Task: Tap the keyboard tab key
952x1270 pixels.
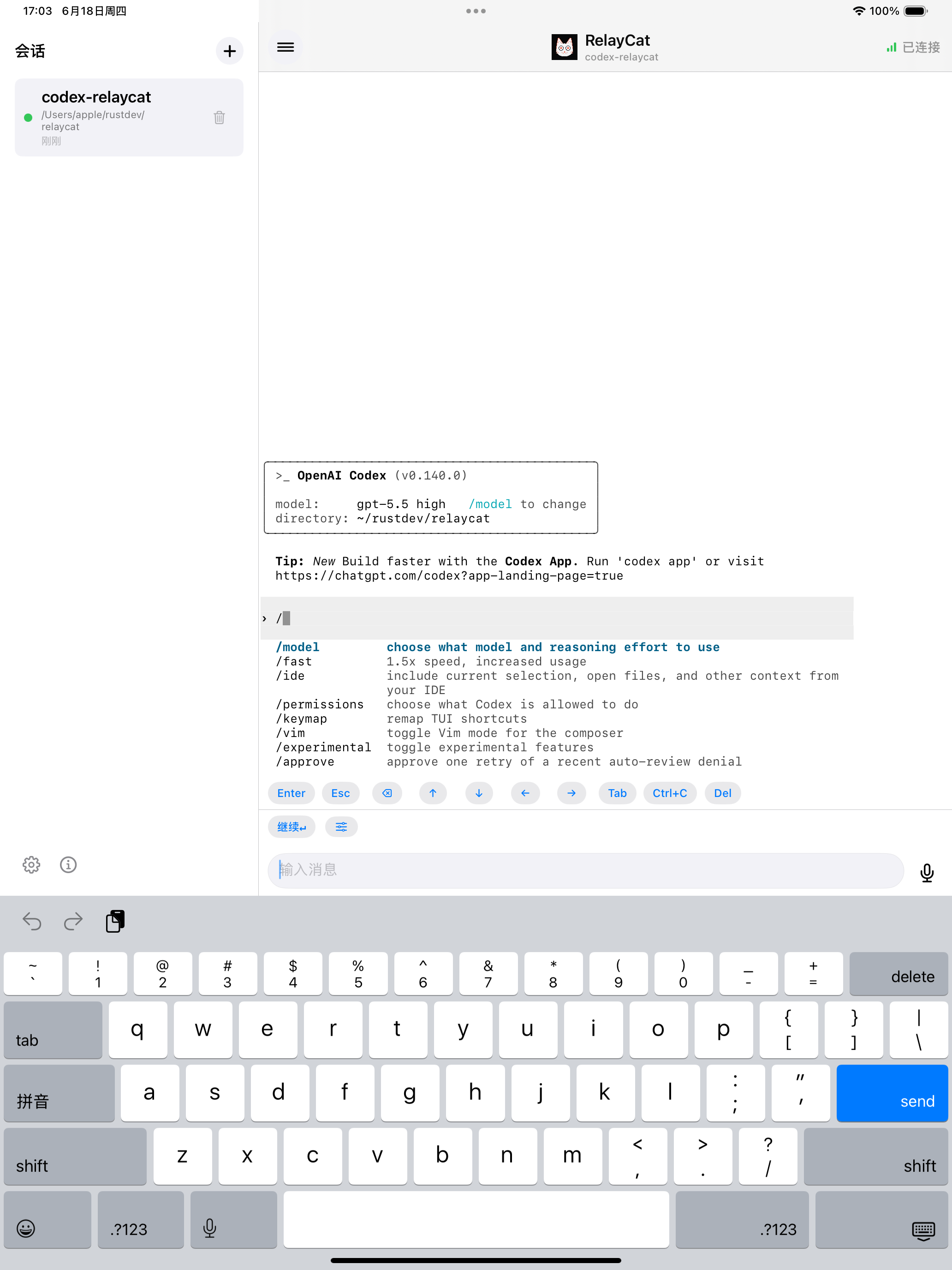Action: (53, 1030)
